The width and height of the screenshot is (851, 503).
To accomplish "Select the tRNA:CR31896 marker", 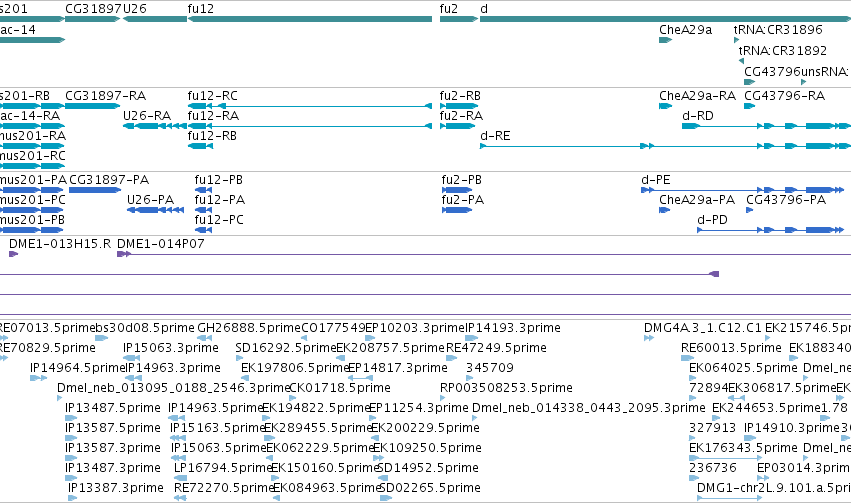I will tap(736, 40).
